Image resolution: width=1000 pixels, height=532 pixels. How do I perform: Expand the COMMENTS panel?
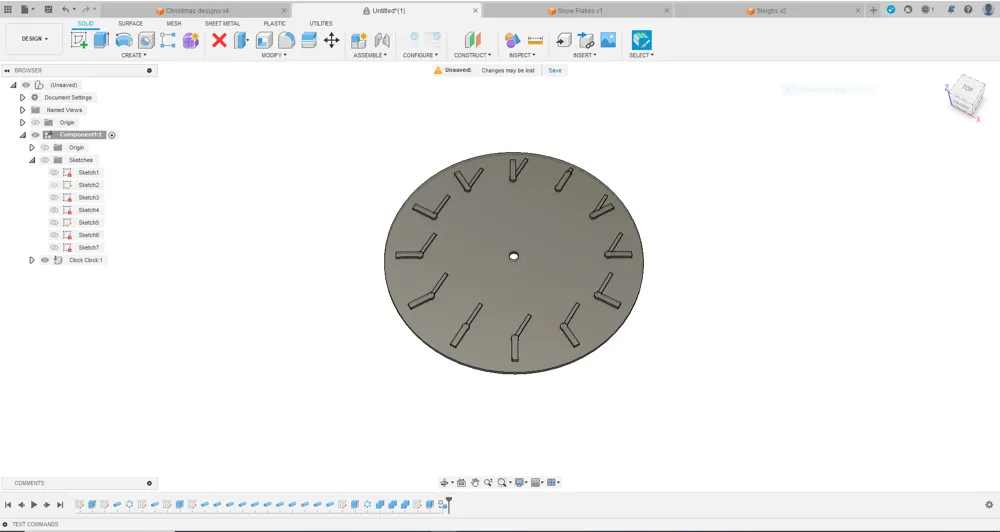pos(149,484)
